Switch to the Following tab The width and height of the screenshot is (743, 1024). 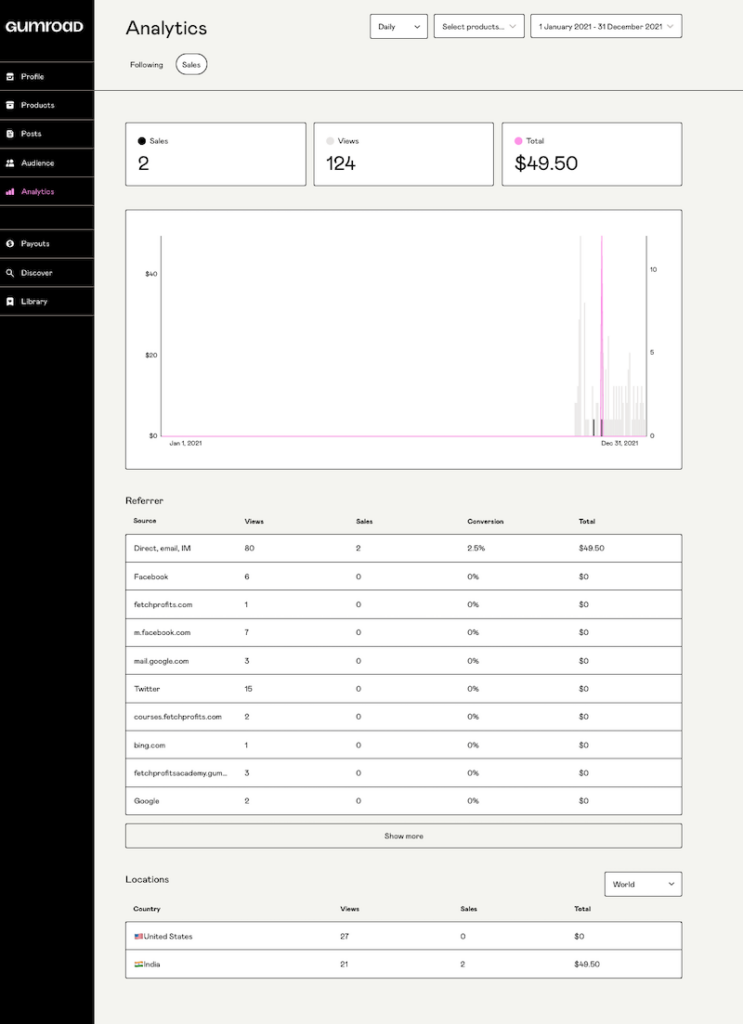[x=146, y=65]
